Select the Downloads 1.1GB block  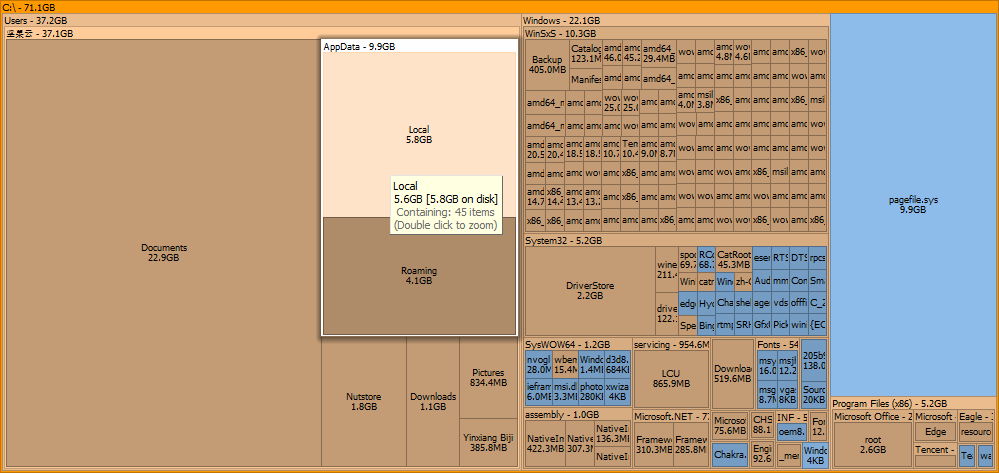[432, 401]
